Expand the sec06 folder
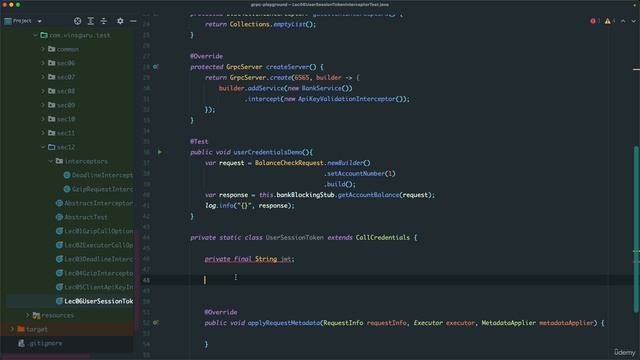Viewport: 640px width, 360px height. click(x=43, y=63)
